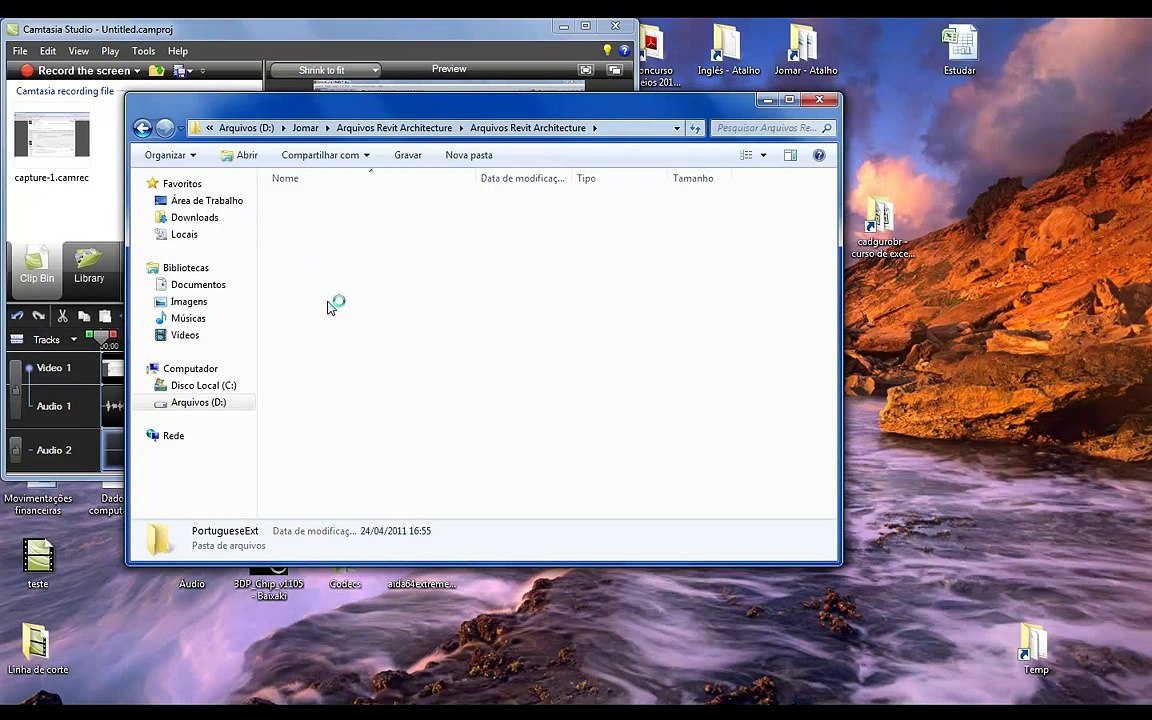Click the Back arrow in Explorer

[143, 128]
